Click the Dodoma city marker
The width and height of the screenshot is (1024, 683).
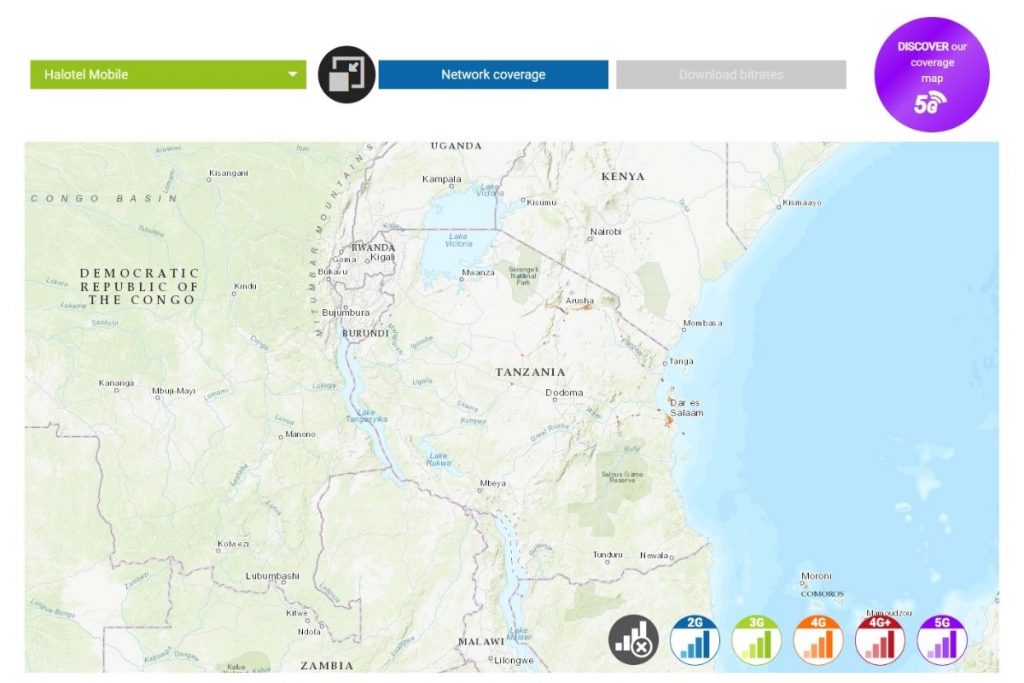[x=564, y=393]
